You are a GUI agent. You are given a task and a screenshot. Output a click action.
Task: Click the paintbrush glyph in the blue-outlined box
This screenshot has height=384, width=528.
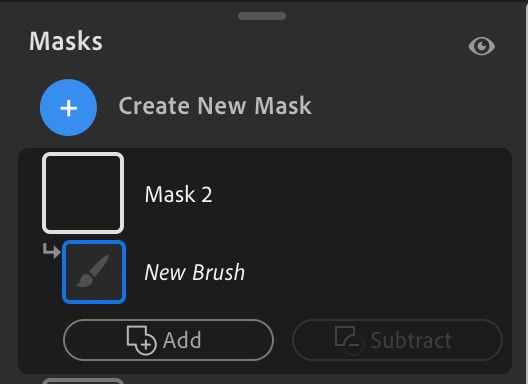(93, 271)
